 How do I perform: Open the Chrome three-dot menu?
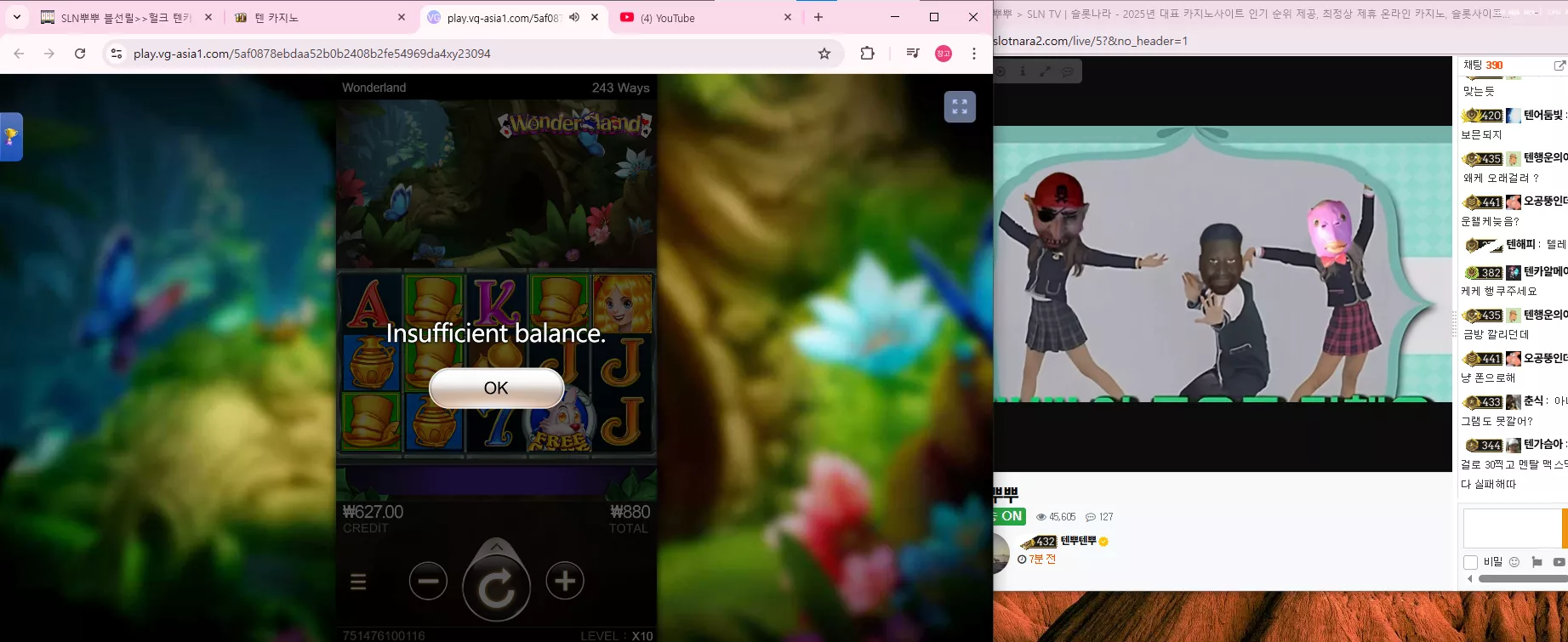(x=974, y=54)
